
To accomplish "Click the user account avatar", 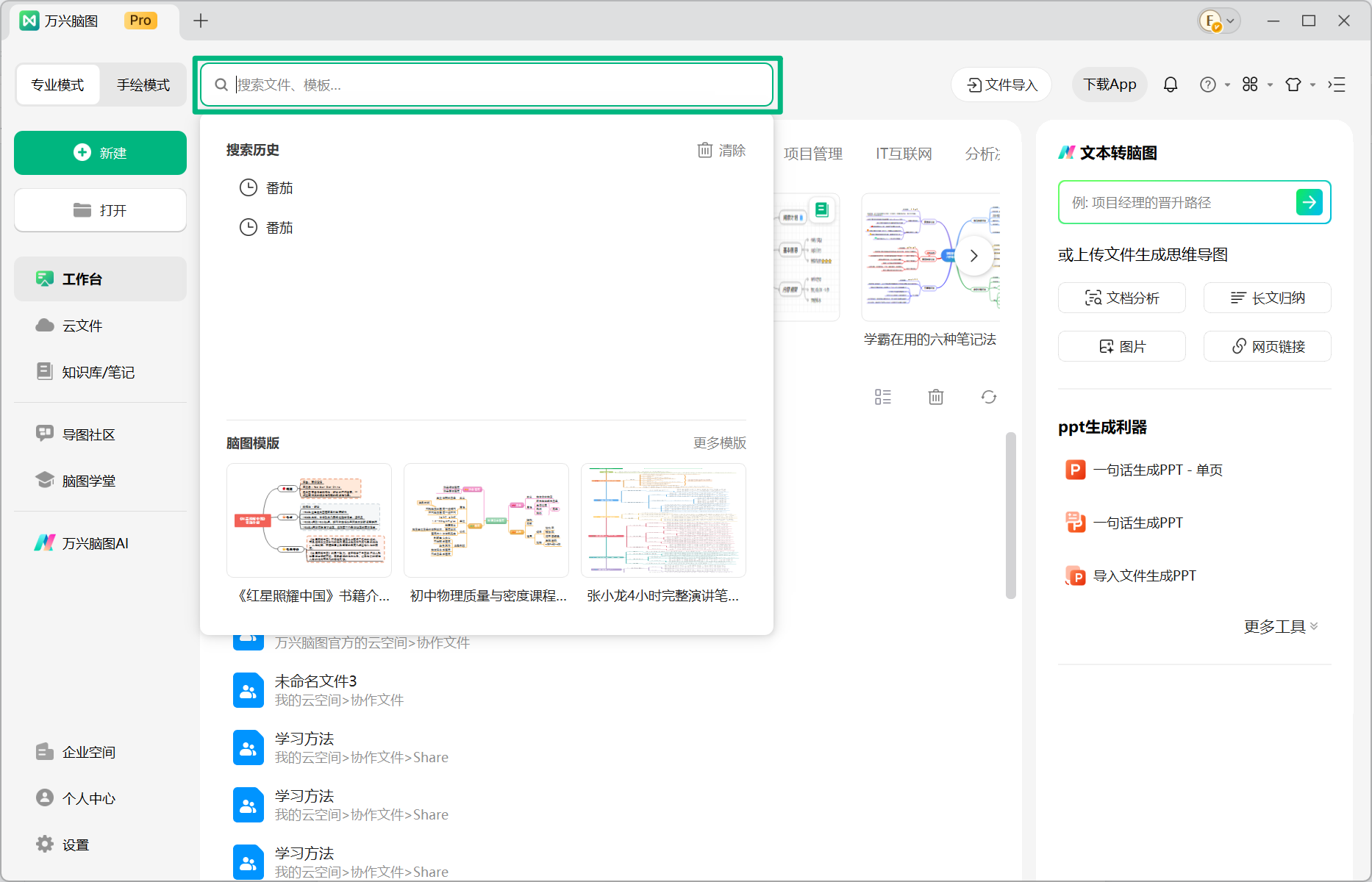I will click(1210, 21).
